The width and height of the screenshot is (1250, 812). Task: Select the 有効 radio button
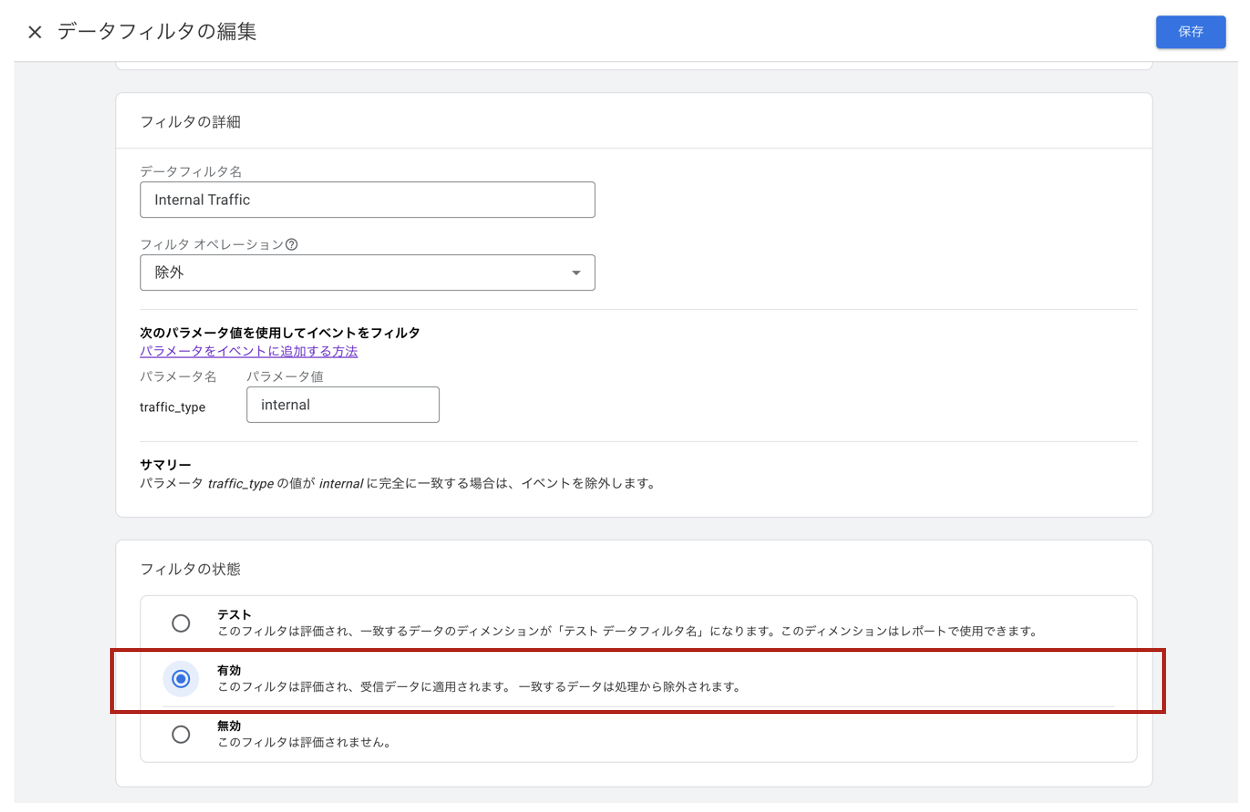tap(181, 679)
